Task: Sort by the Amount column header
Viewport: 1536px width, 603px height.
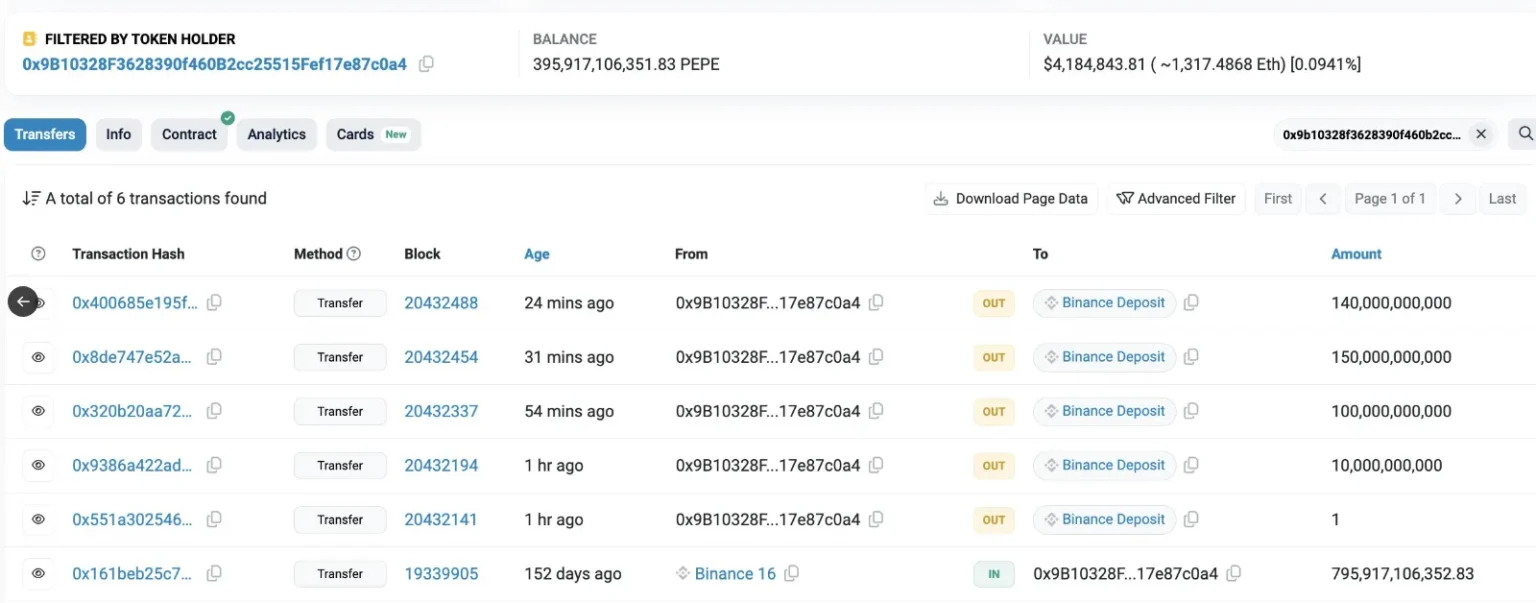Action: [x=1356, y=254]
